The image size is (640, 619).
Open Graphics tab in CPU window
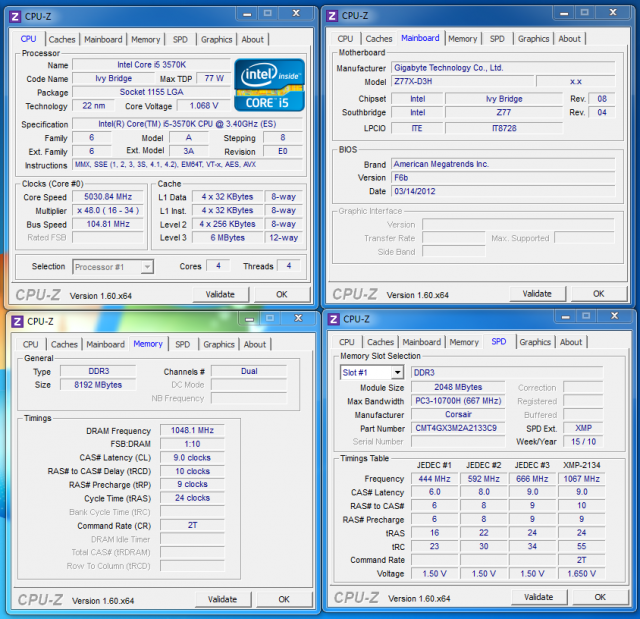click(x=217, y=40)
